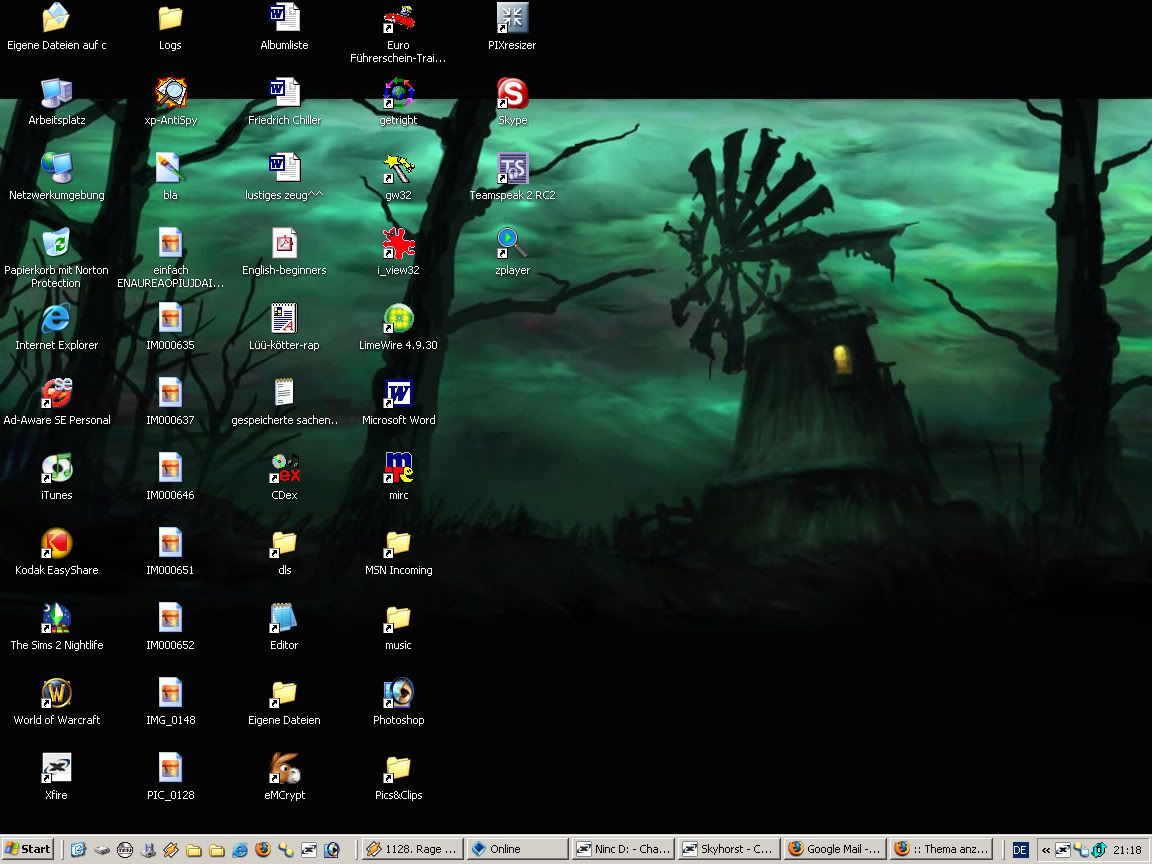Select the Teamspeak 2 RC2 icon

coord(512,169)
